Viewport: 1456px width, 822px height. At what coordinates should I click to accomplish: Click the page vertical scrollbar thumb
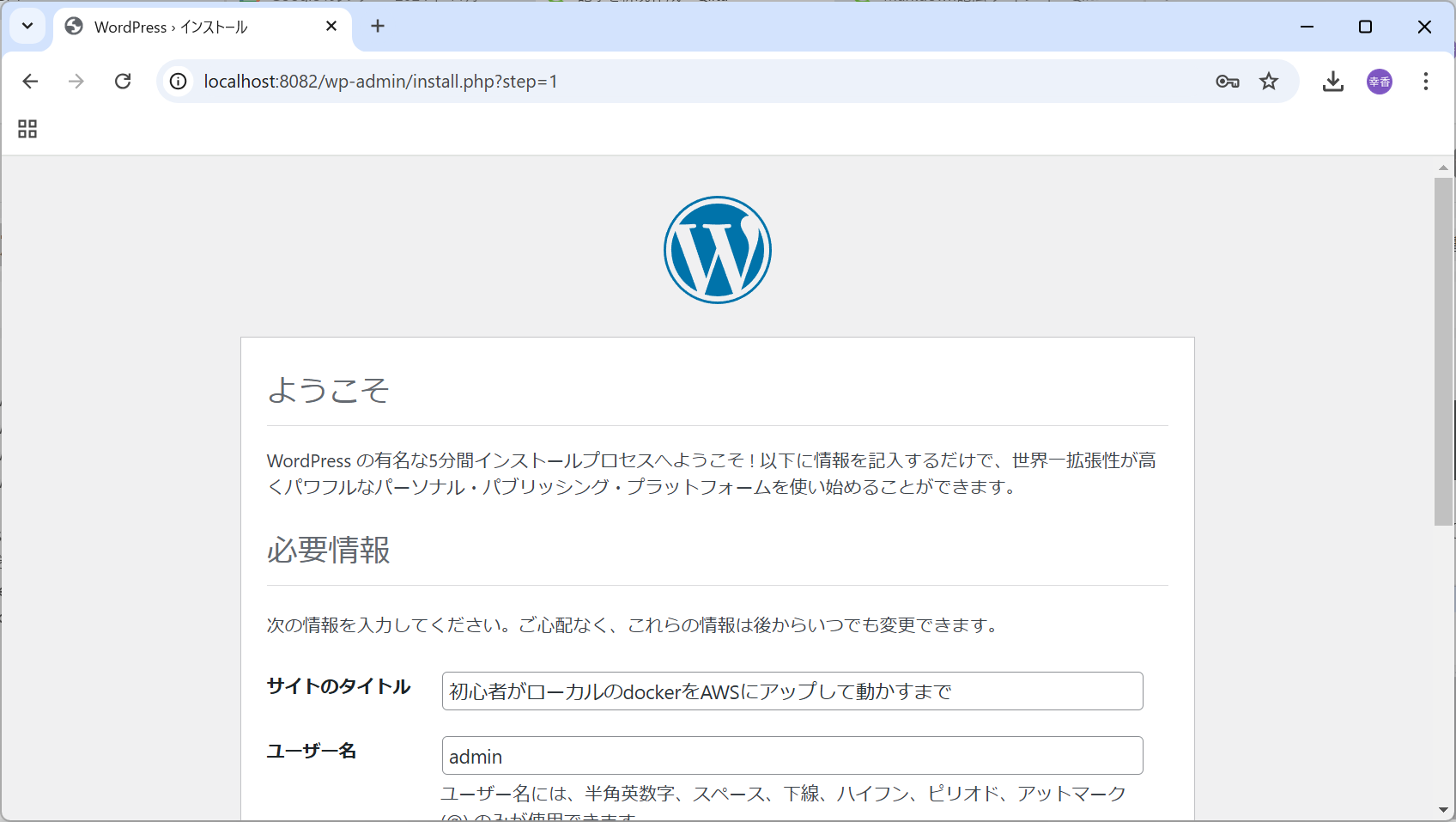[x=1443, y=351]
